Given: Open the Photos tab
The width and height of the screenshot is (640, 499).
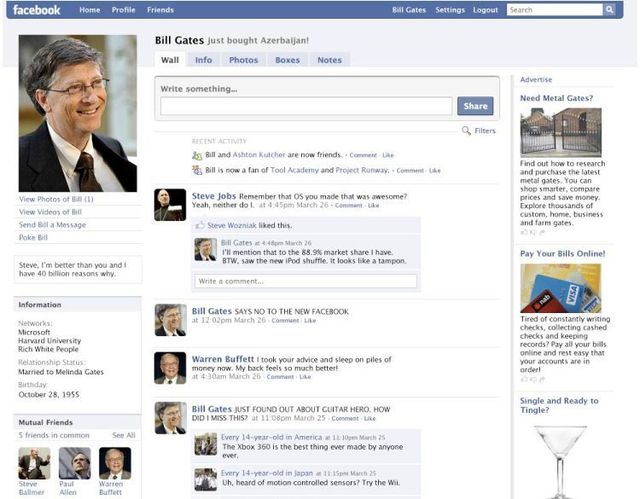Looking at the screenshot, I should coord(243,60).
